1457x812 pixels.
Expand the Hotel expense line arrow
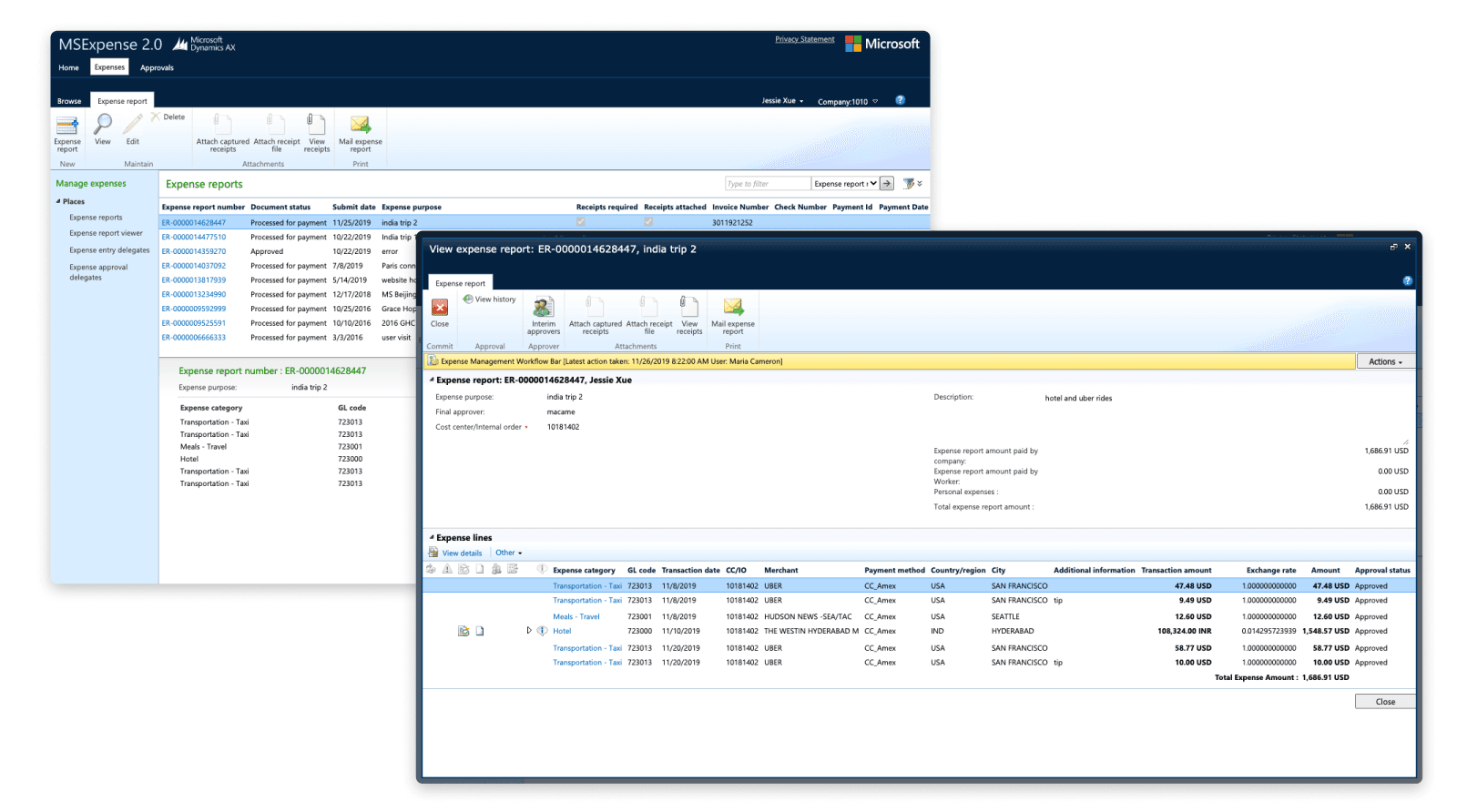[x=529, y=630]
